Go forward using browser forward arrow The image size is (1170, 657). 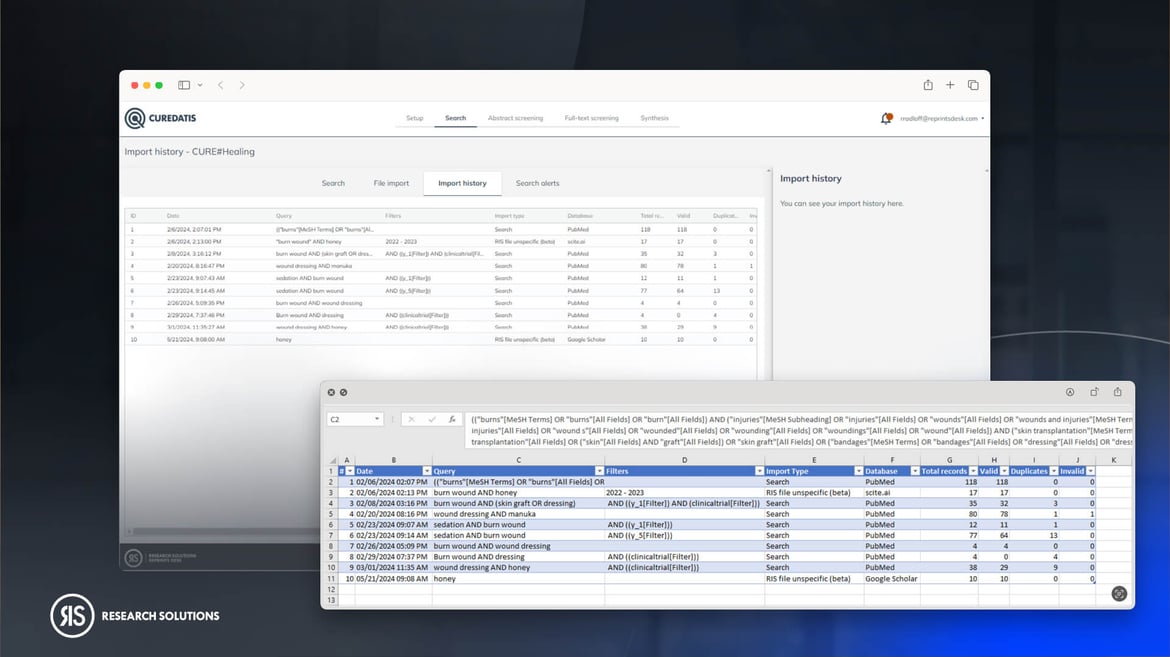tap(242, 85)
